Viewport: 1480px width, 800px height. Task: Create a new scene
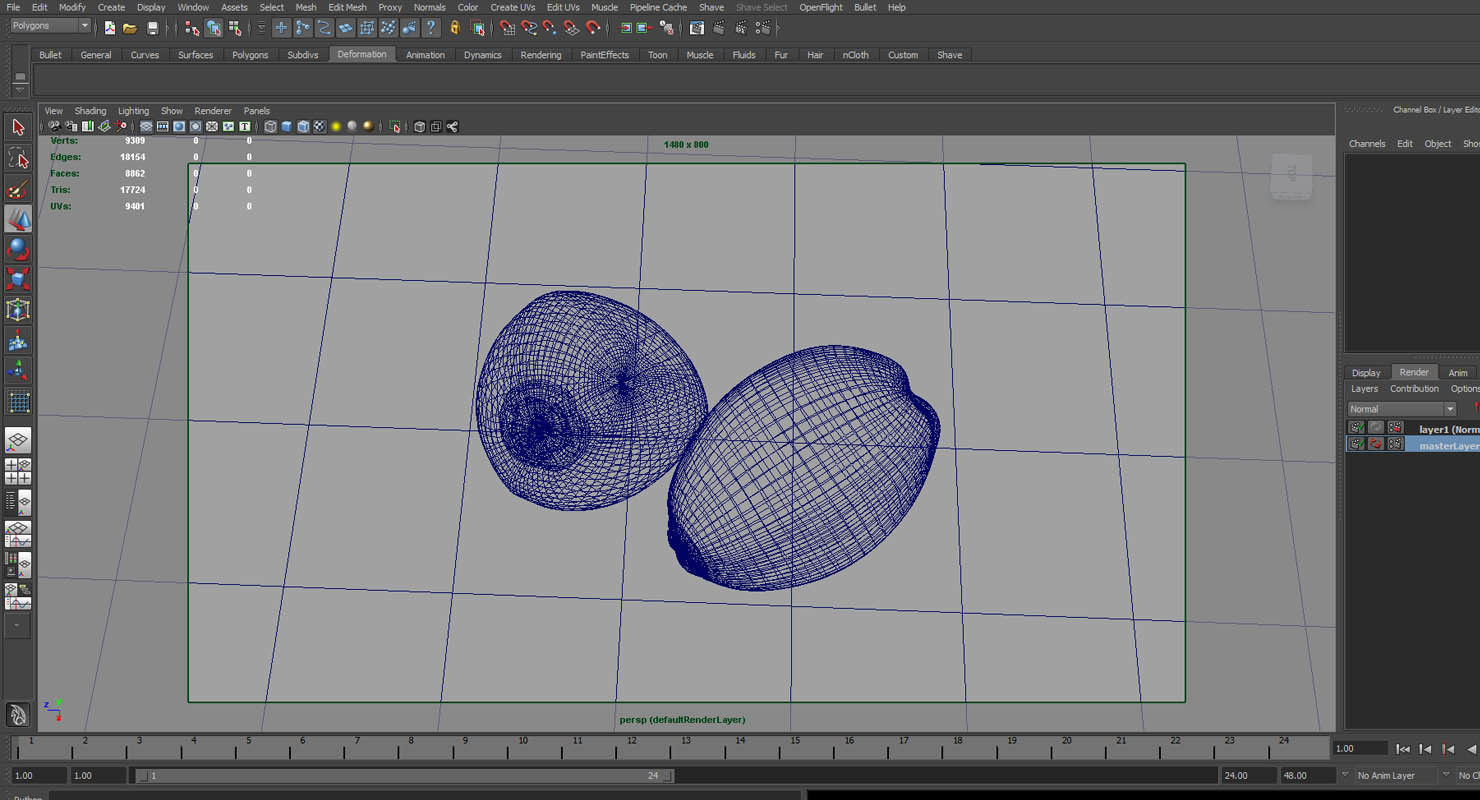click(110, 28)
